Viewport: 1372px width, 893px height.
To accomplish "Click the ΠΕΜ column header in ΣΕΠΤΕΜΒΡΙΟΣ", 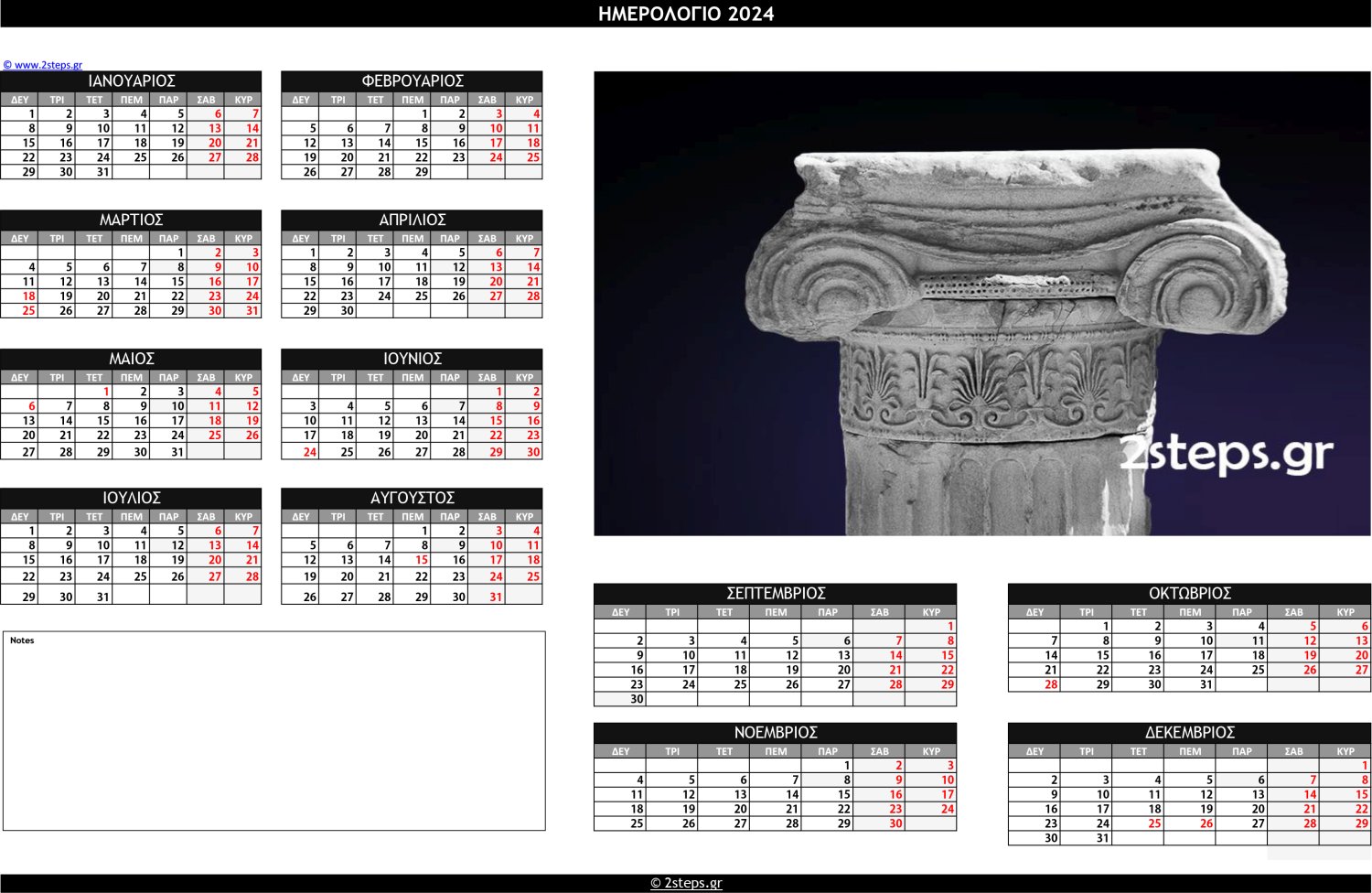I will pyautogui.click(x=776, y=612).
